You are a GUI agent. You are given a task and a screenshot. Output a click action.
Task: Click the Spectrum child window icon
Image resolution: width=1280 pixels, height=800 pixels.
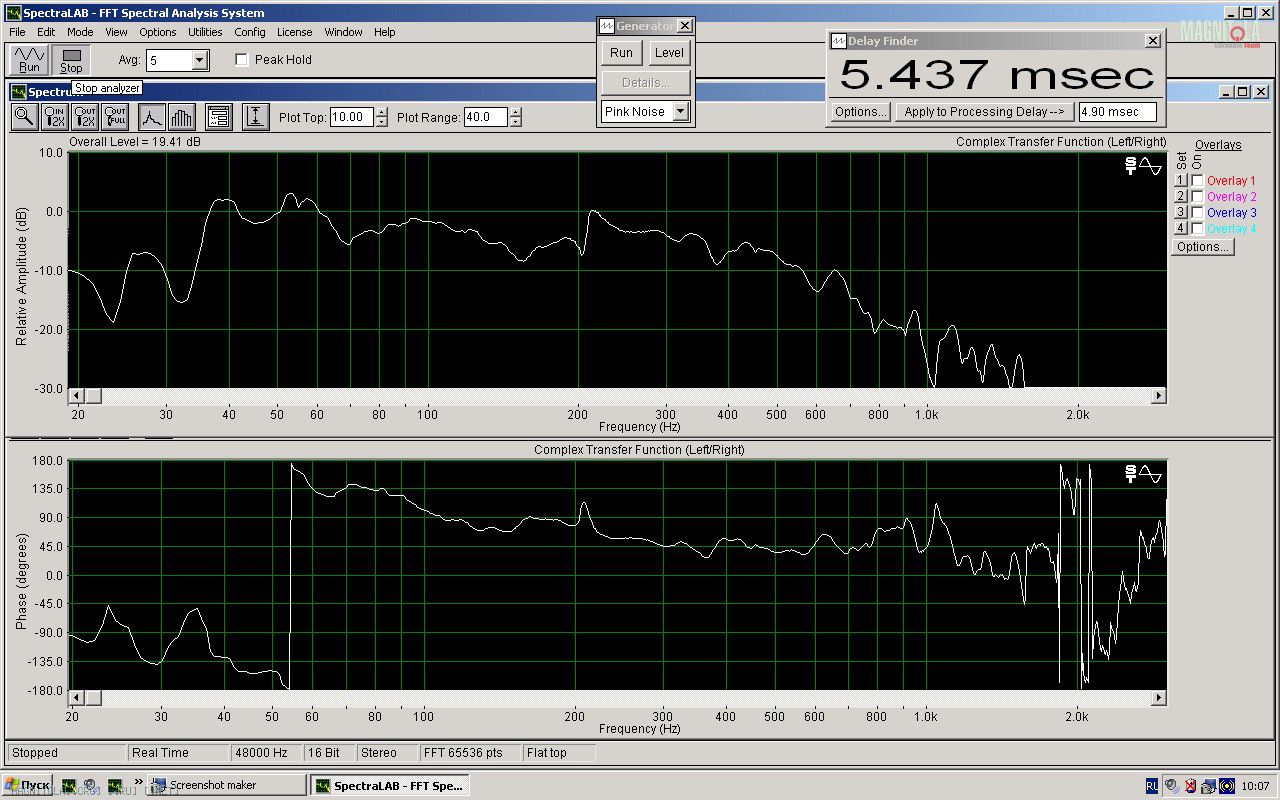point(18,91)
